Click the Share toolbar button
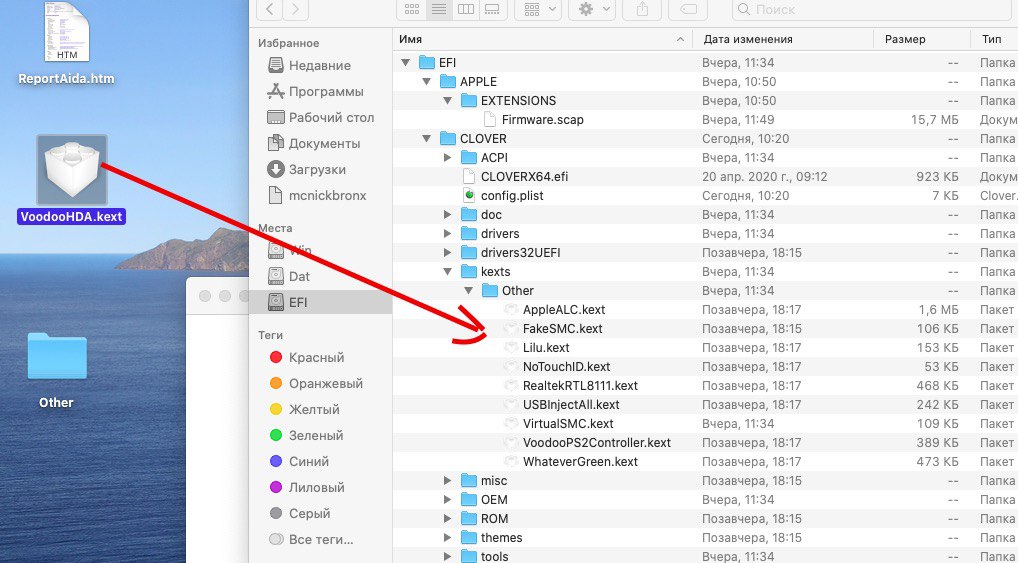 point(642,9)
